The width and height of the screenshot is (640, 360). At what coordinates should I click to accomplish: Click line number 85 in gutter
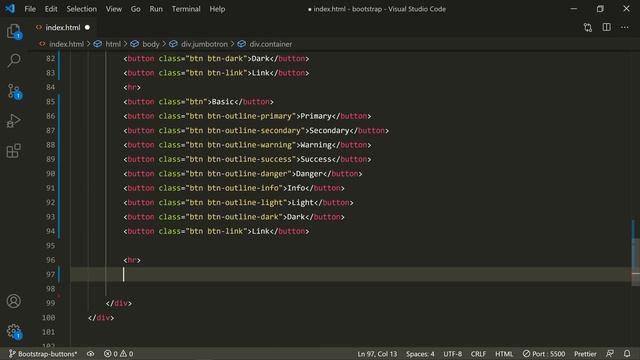click(x=50, y=102)
